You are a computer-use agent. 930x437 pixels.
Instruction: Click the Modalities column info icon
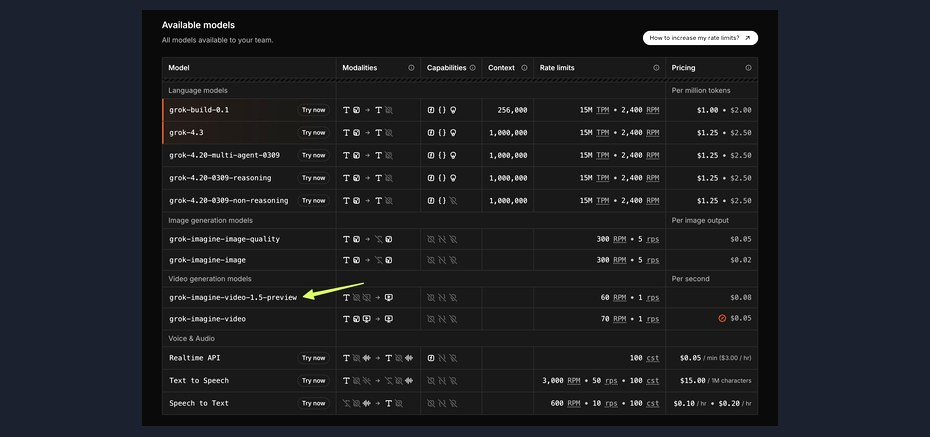point(411,68)
